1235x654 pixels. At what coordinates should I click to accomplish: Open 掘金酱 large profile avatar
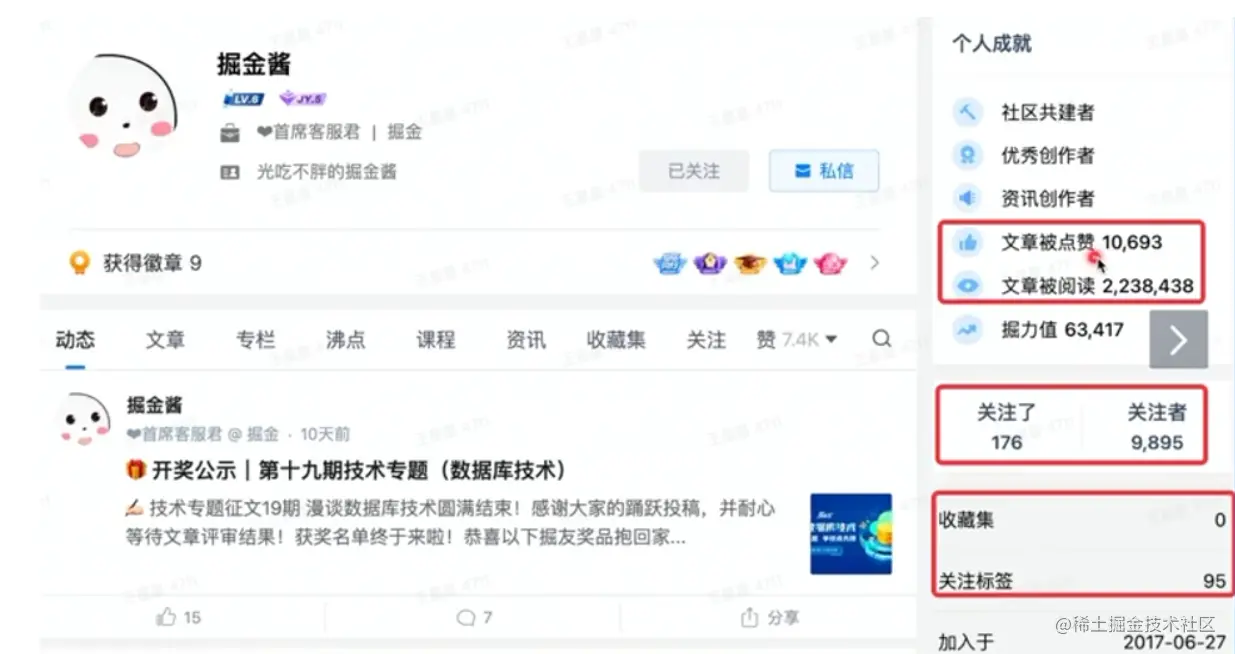[122, 106]
